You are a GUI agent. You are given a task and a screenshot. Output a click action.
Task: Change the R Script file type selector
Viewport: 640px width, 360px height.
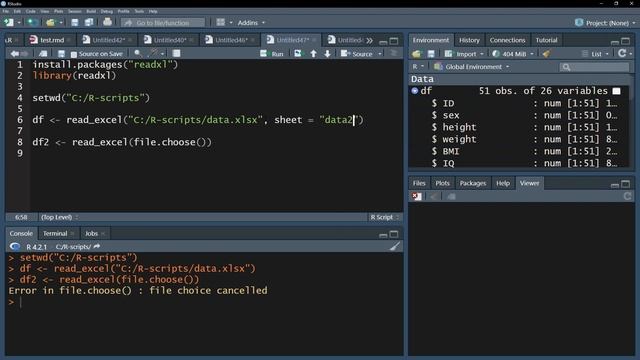(384, 217)
